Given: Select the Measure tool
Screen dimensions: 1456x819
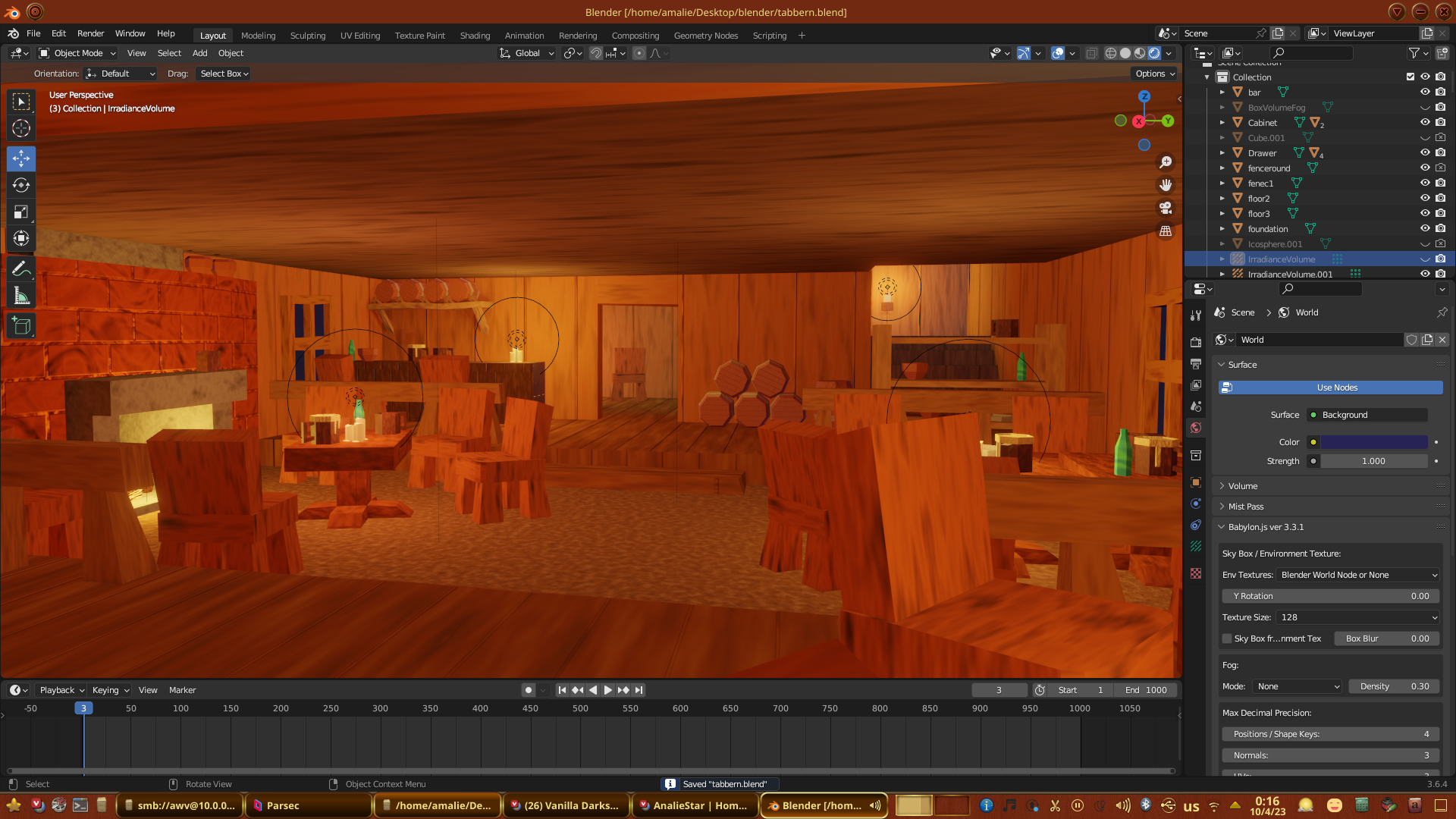Looking at the screenshot, I should 21,297.
